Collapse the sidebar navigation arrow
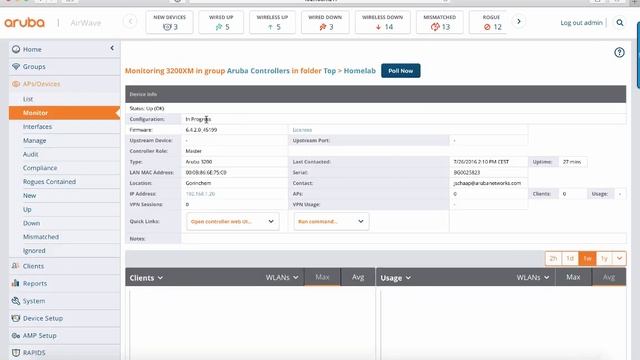This screenshot has width=640, height=360. (x=112, y=48)
